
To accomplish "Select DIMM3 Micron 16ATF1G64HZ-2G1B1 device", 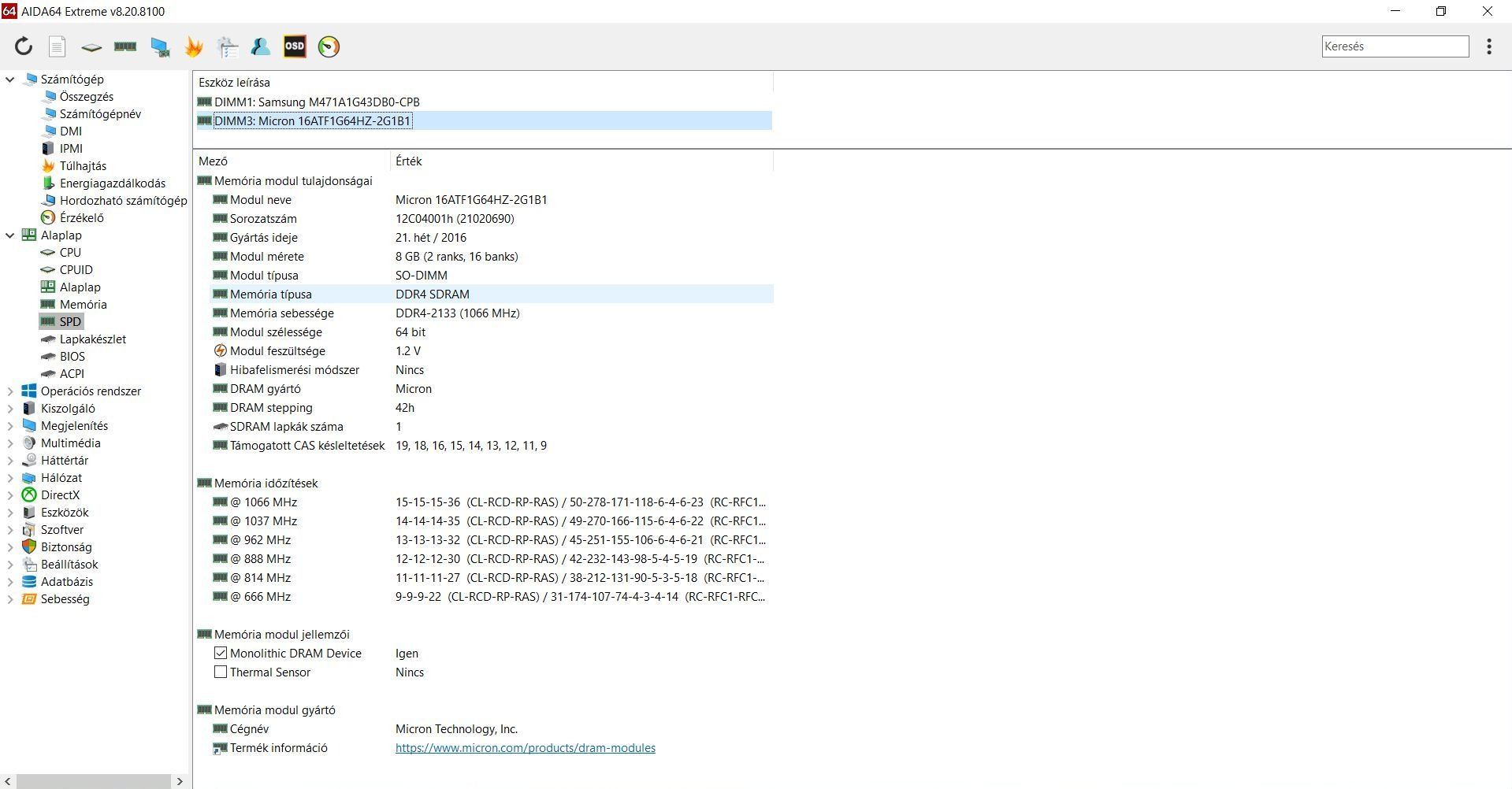I will 312,121.
